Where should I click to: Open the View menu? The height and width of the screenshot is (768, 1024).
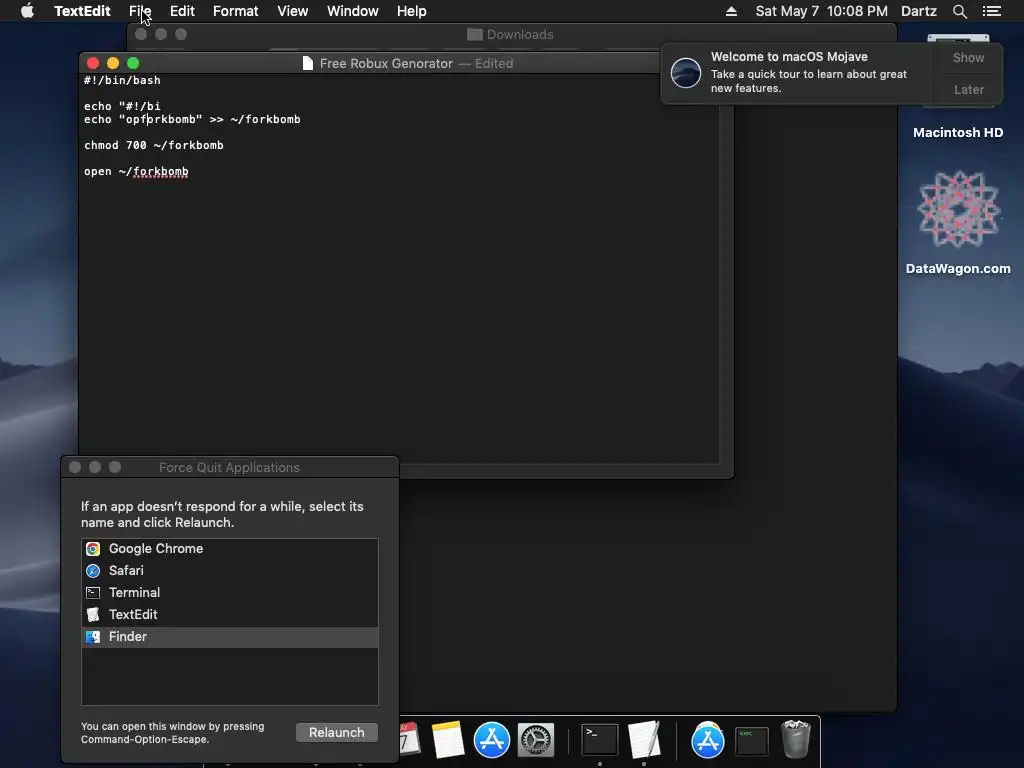pyautogui.click(x=293, y=11)
